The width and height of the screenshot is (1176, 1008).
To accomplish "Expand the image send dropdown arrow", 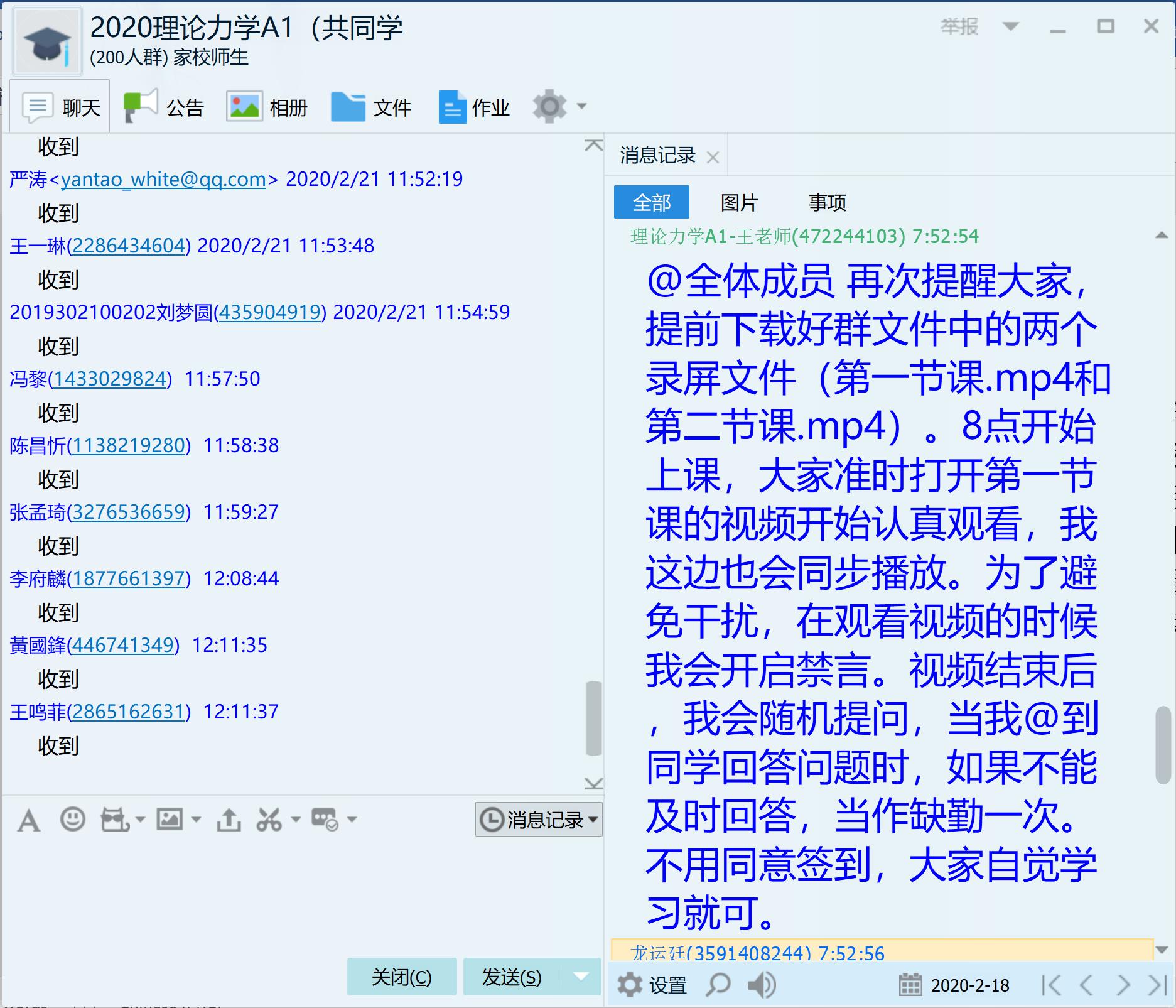I will (196, 820).
